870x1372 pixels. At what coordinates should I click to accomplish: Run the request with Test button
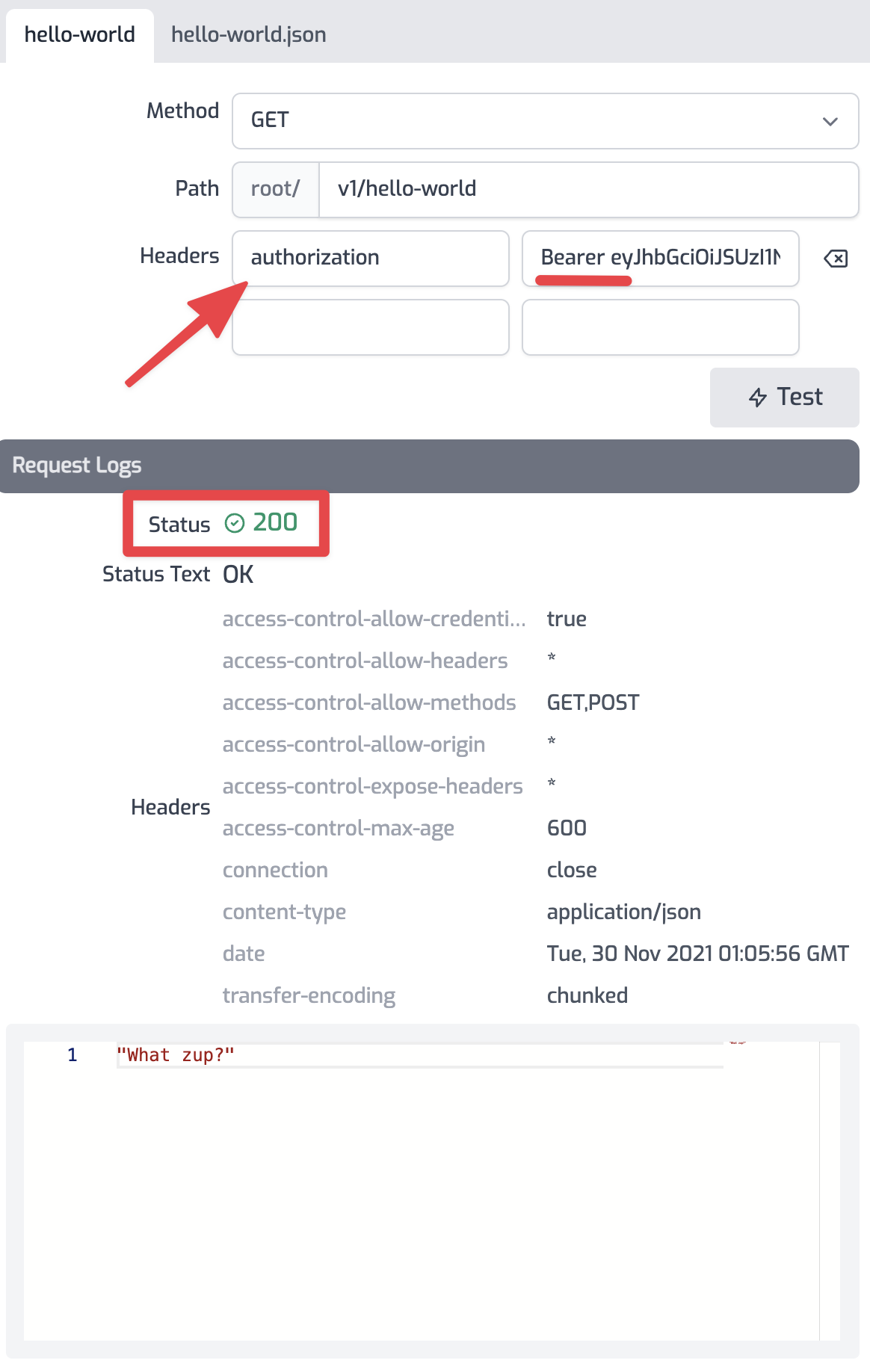click(784, 397)
